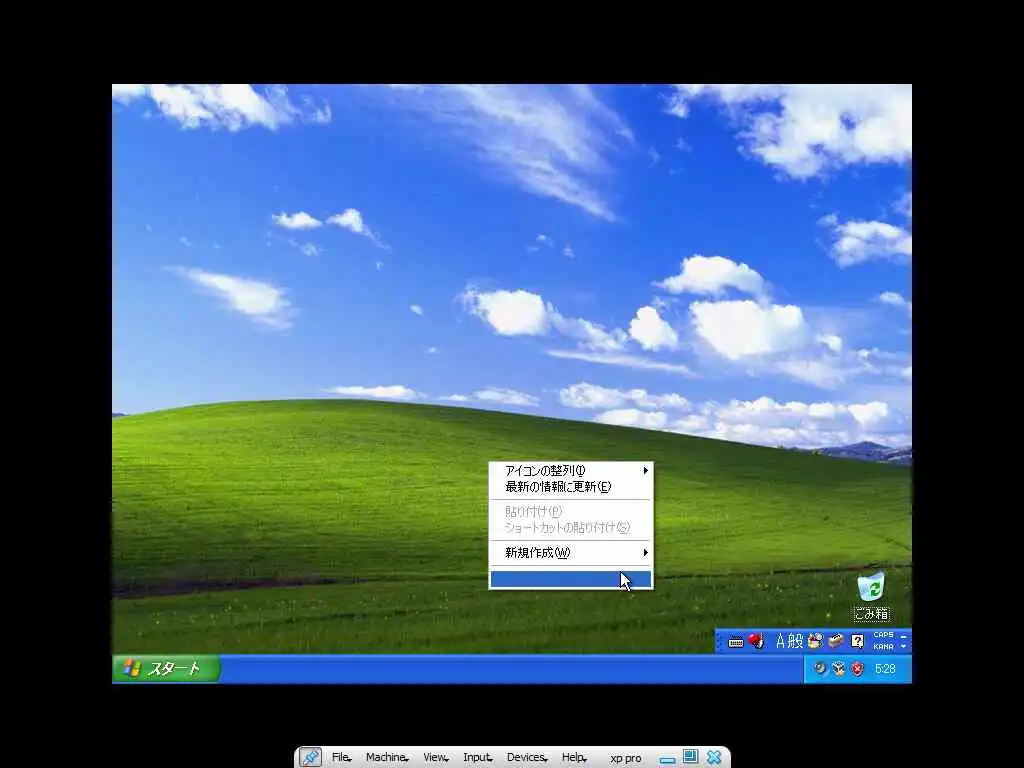1024x768 pixels.
Task: Open the VirtualBox File menu
Action: 341,758
